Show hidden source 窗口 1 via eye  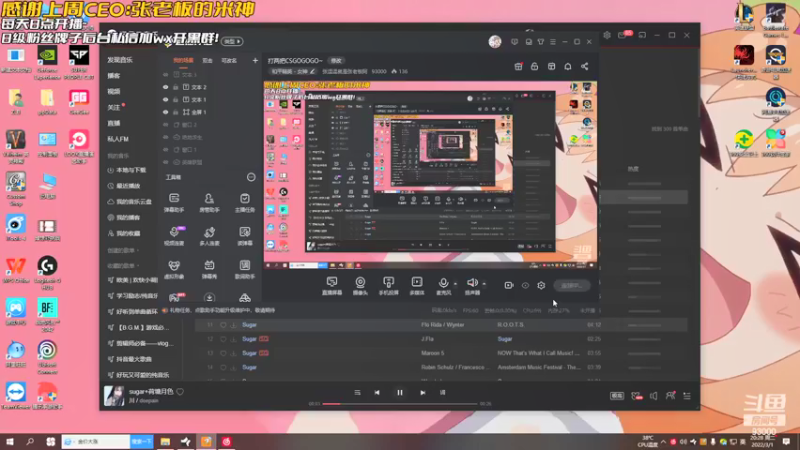coord(165,150)
